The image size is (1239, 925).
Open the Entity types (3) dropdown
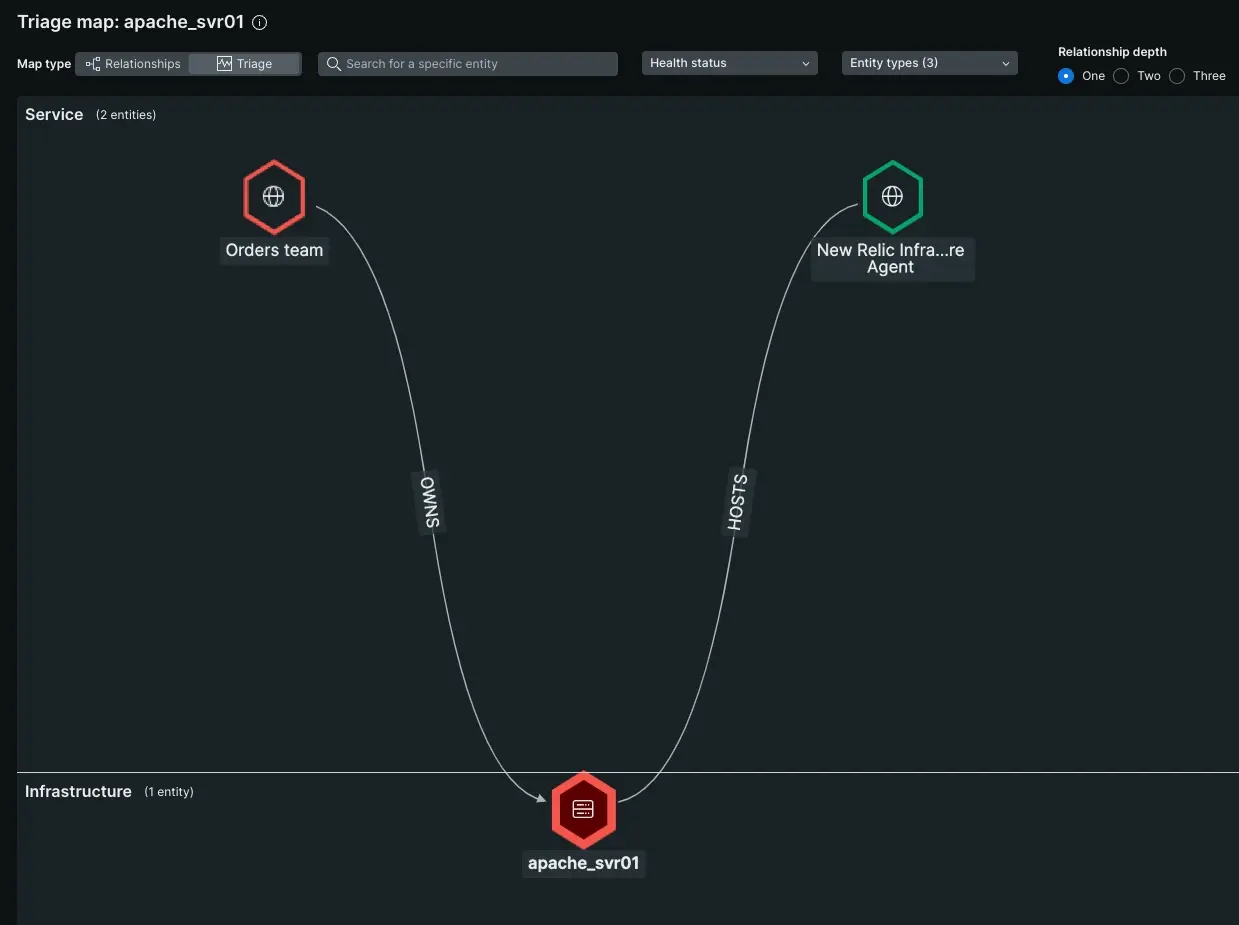click(930, 63)
